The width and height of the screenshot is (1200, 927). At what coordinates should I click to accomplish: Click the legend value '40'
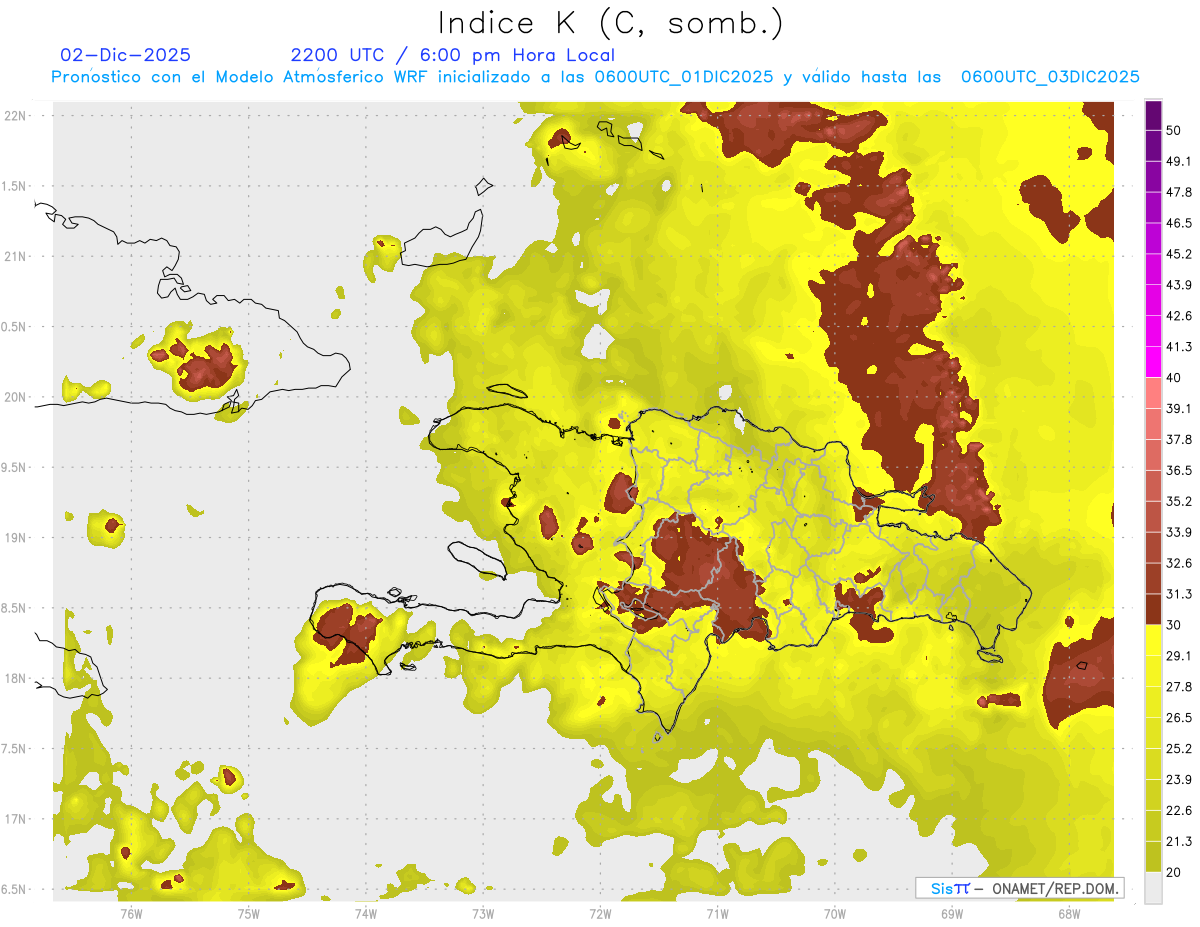point(1174,378)
